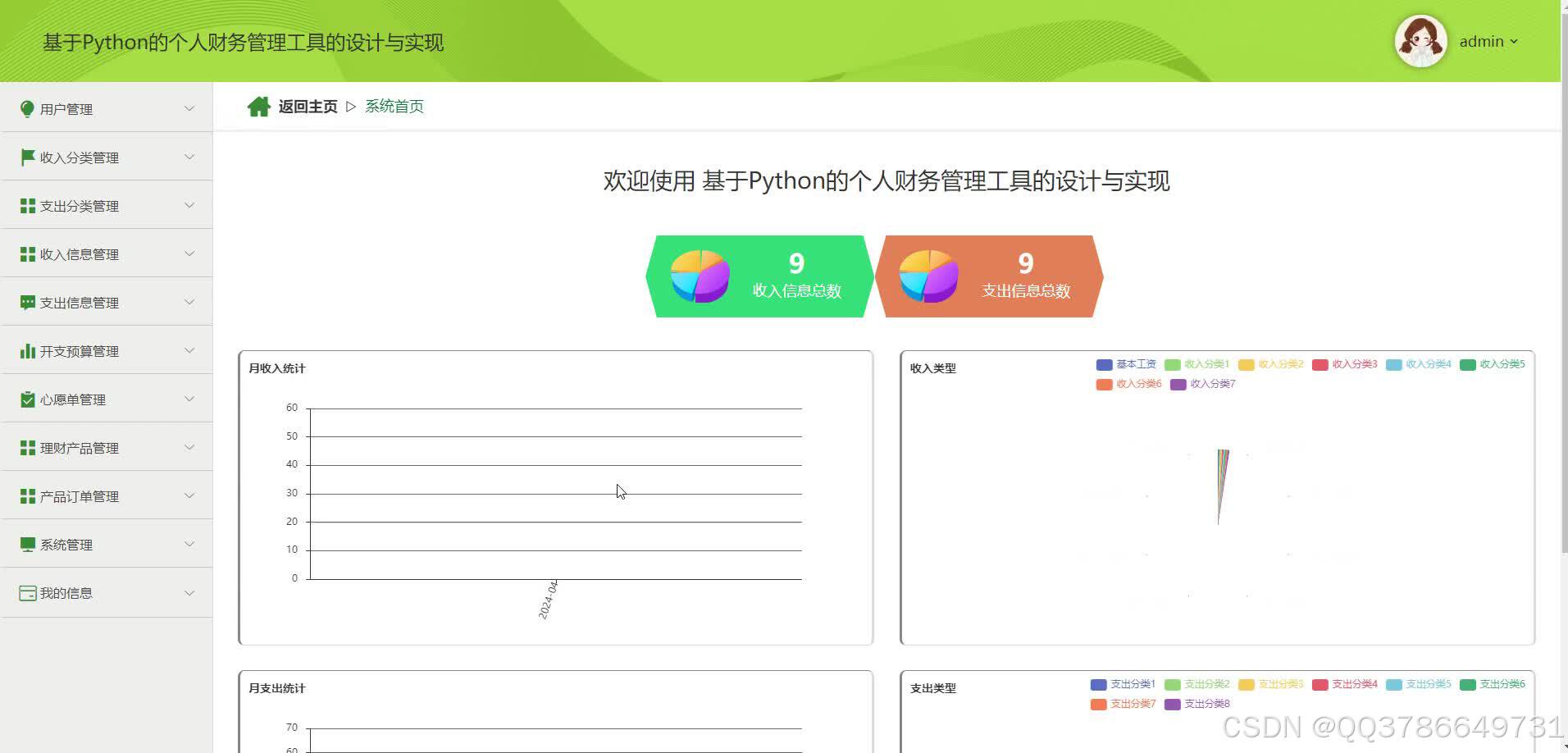Open the admin account dropdown
Viewport: 1568px width, 753px height.
tap(1488, 41)
